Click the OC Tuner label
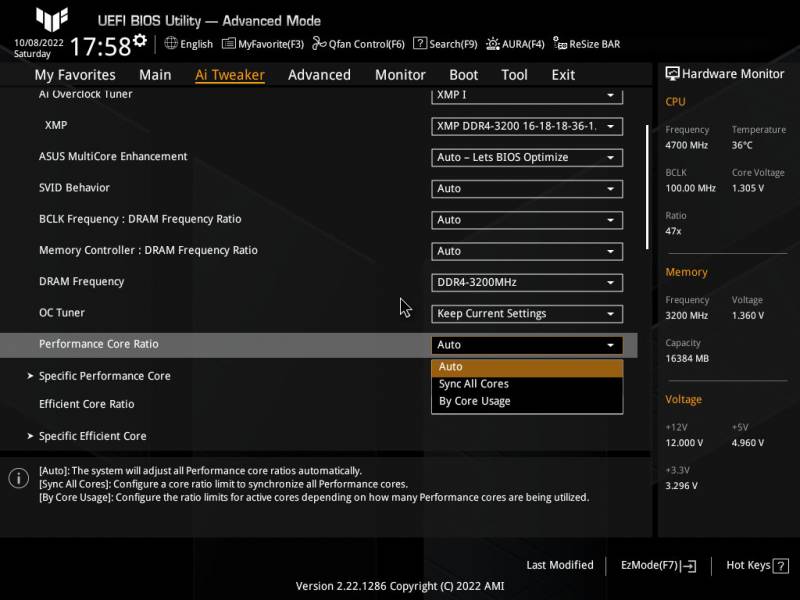The image size is (800, 600). coord(62,313)
